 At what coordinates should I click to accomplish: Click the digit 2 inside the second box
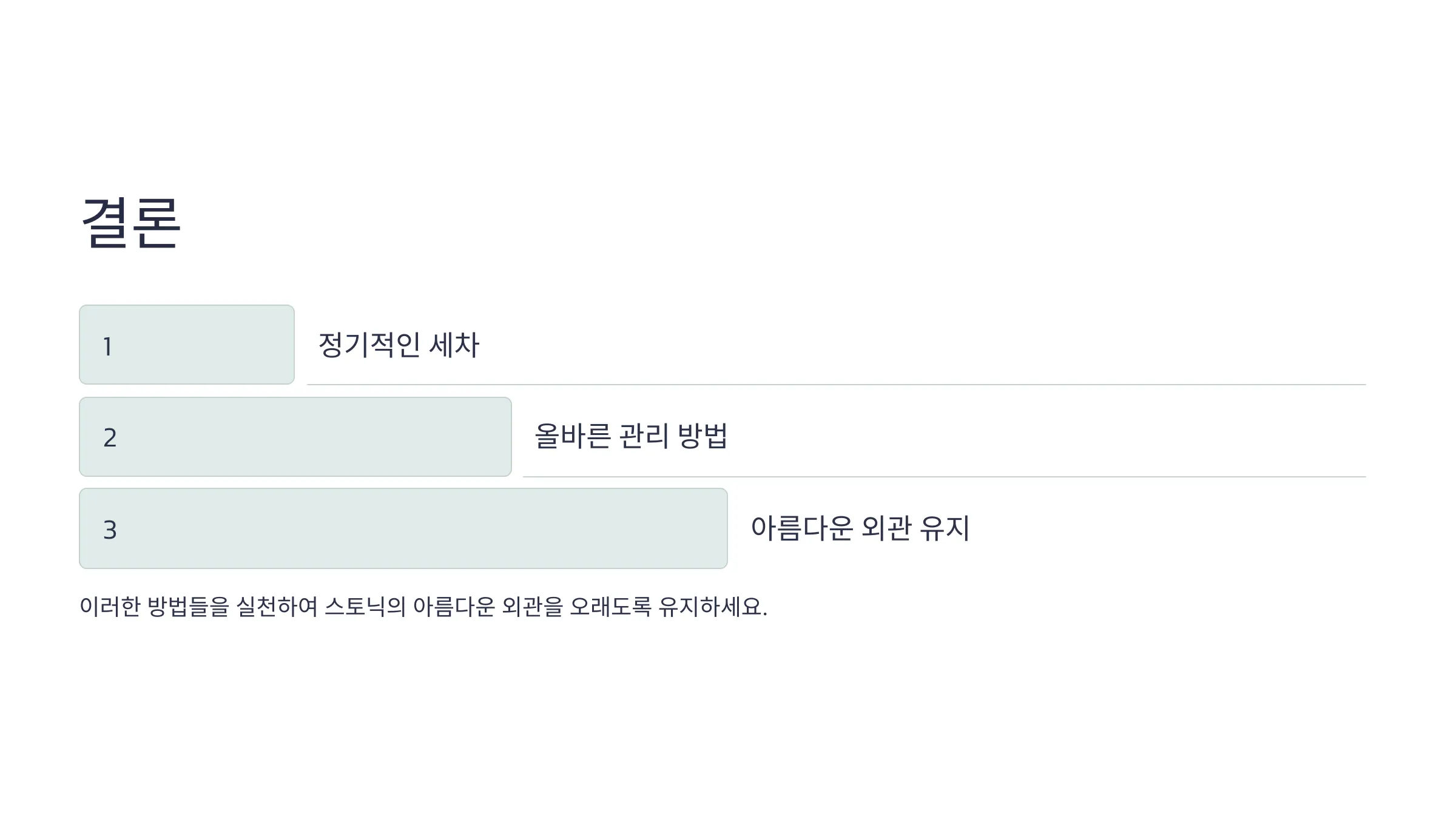coord(110,438)
